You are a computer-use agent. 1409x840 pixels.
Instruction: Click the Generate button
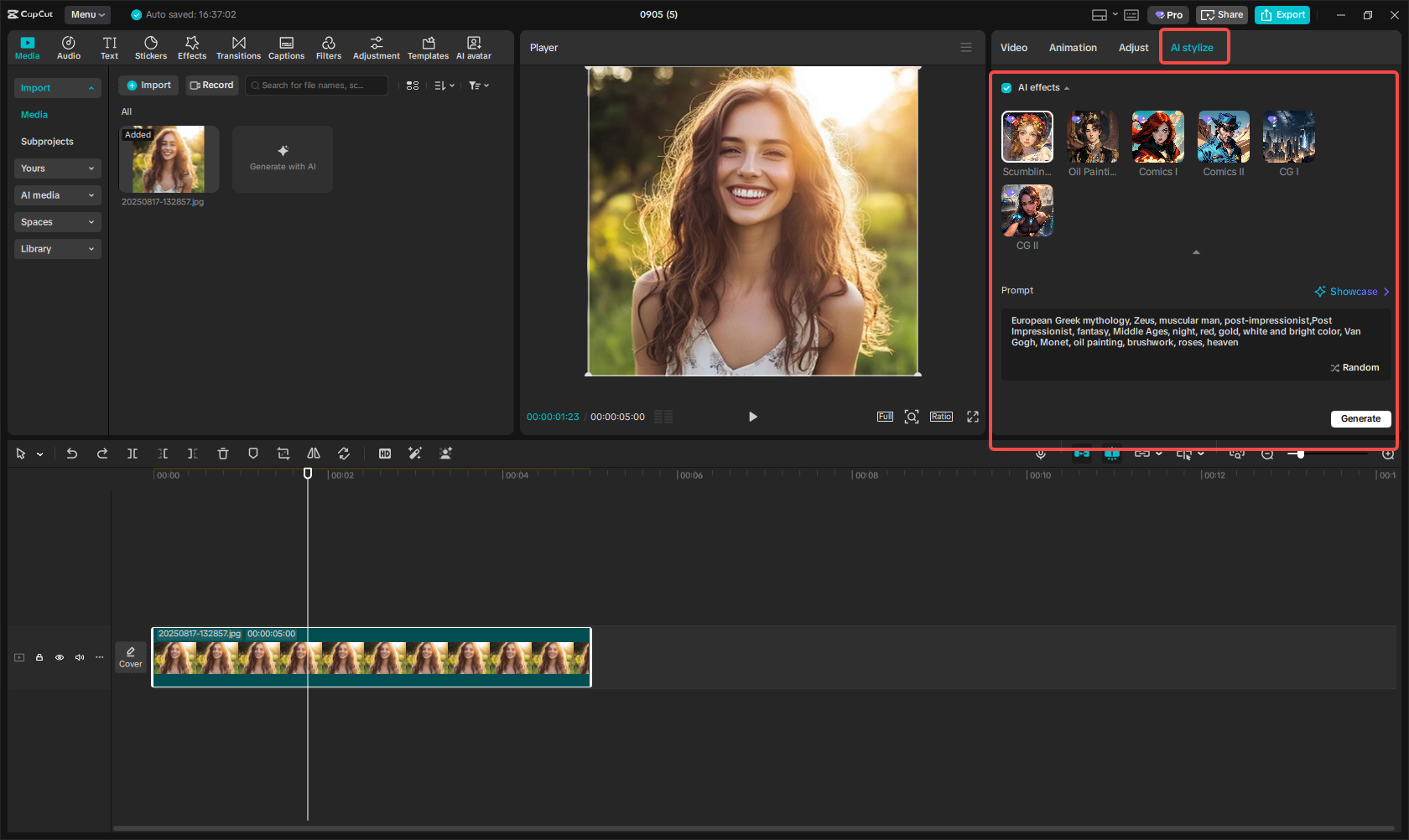[x=1360, y=418]
